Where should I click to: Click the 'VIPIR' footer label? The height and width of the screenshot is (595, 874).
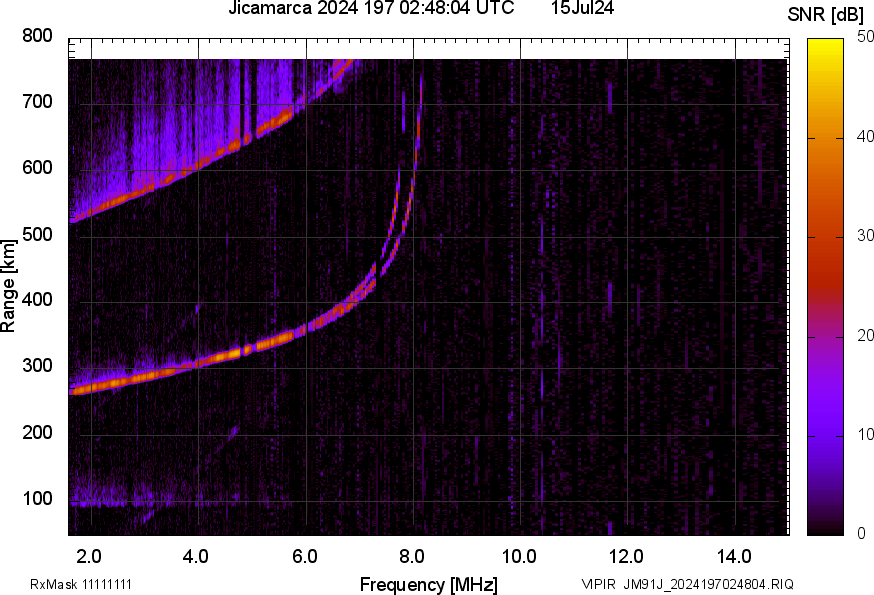[x=598, y=584]
